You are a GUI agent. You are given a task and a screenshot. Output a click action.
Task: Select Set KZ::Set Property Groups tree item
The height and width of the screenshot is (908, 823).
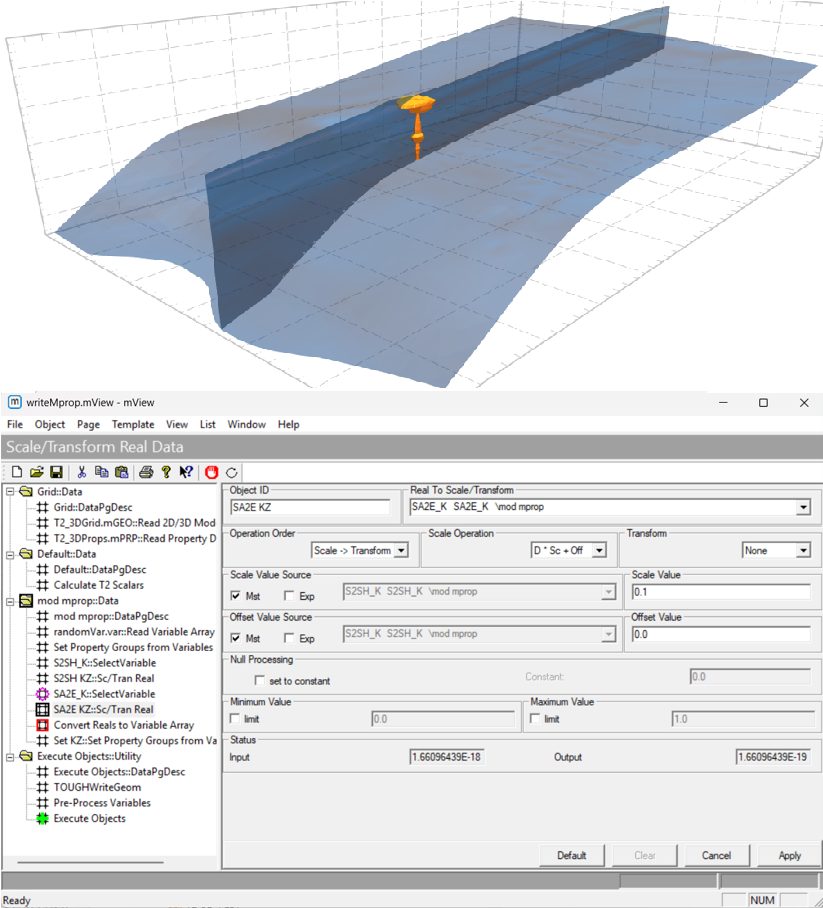pos(135,741)
